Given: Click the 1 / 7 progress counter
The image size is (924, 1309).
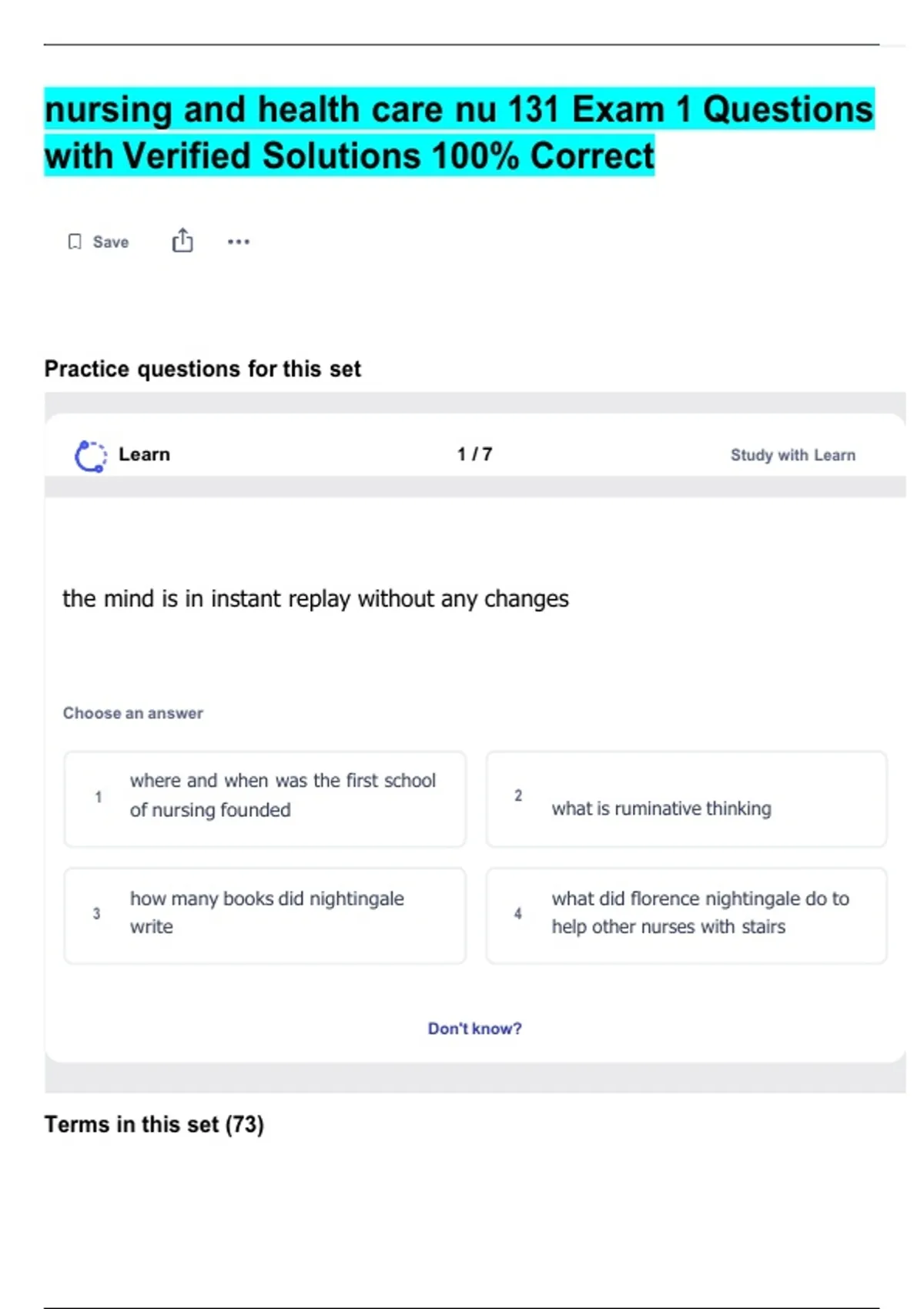Looking at the screenshot, I should (474, 454).
